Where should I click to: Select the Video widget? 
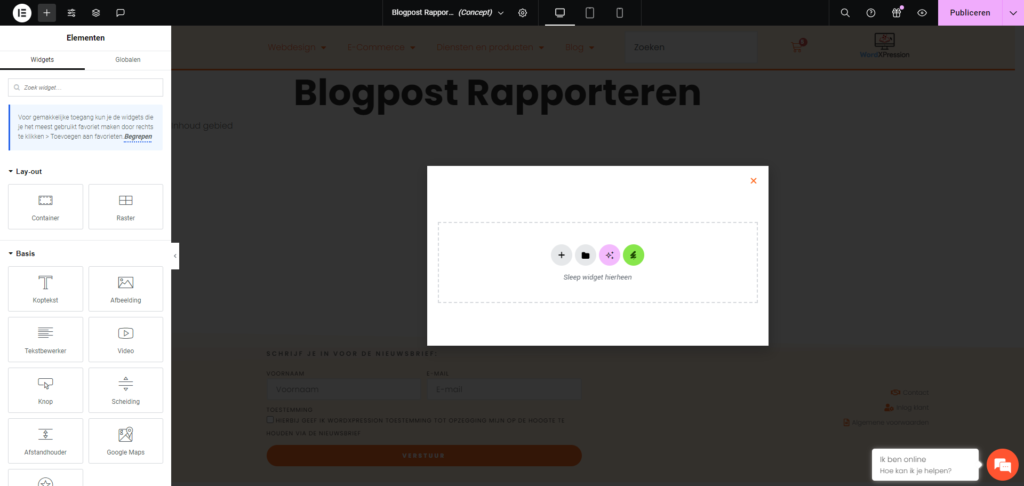pos(126,340)
